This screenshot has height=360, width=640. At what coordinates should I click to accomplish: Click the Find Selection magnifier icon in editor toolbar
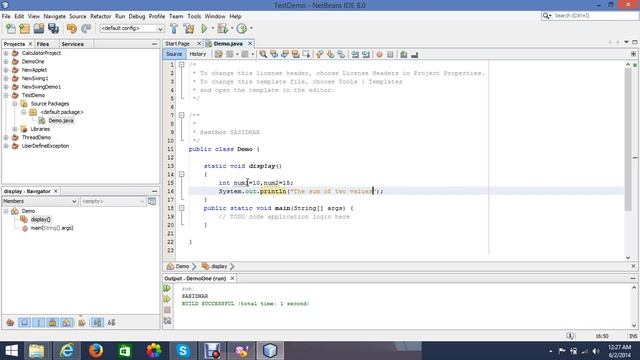click(x=263, y=54)
